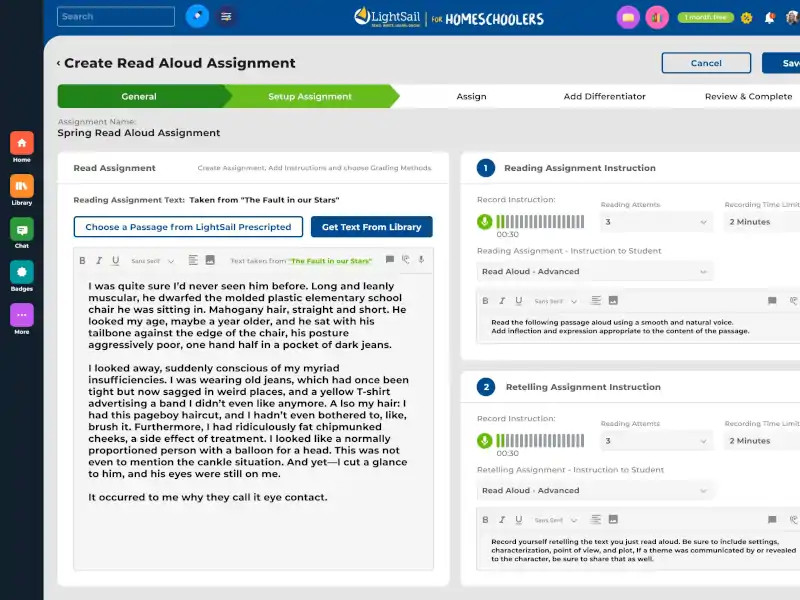Viewport: 800px width, 600px height.
Task: Click the notification bell icon
Action: pyautogui.click(x=769, y=18)
